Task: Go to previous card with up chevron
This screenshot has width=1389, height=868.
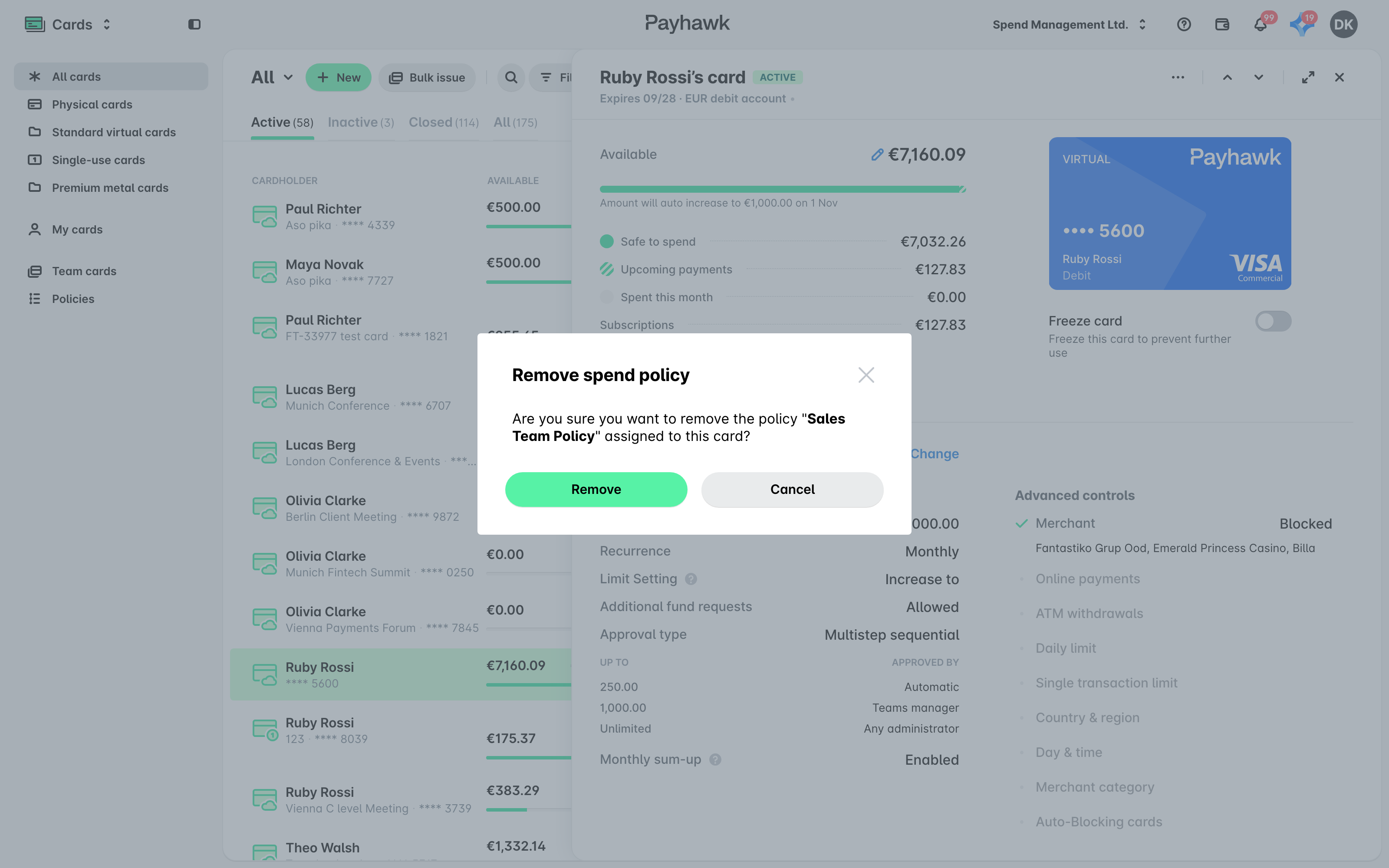Action: click(x=1227, y=78)
